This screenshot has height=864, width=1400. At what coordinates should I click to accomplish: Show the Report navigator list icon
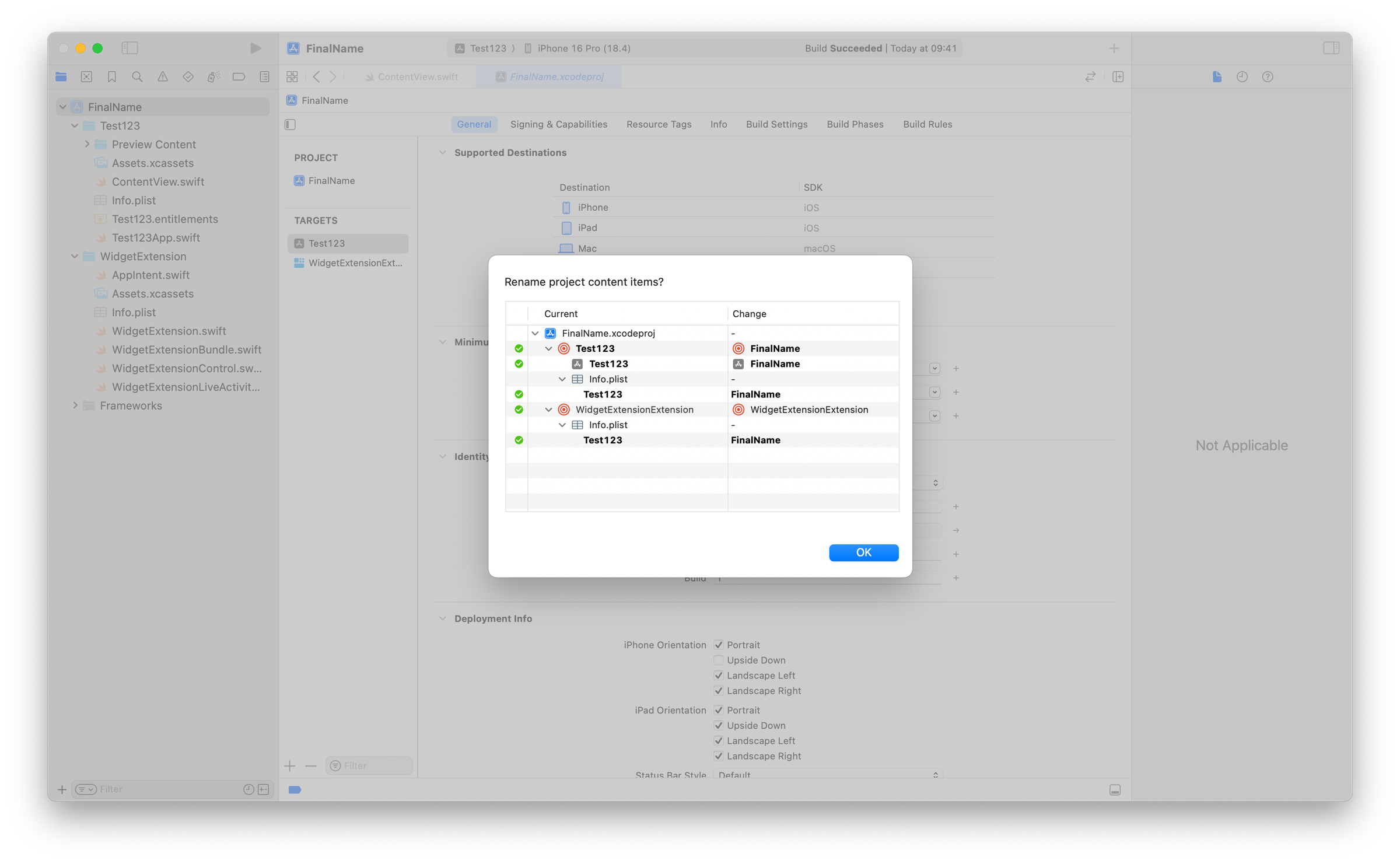(264, 76)
